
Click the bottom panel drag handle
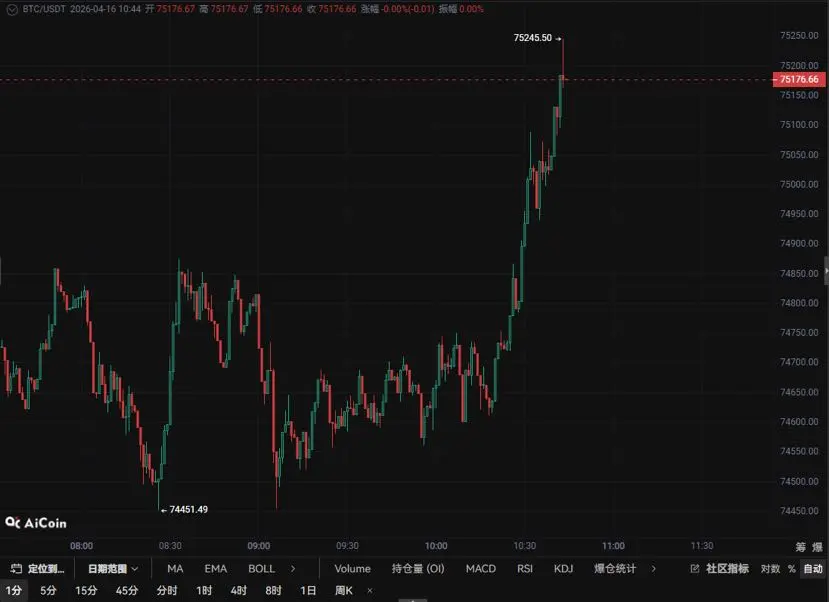(412, 600)
